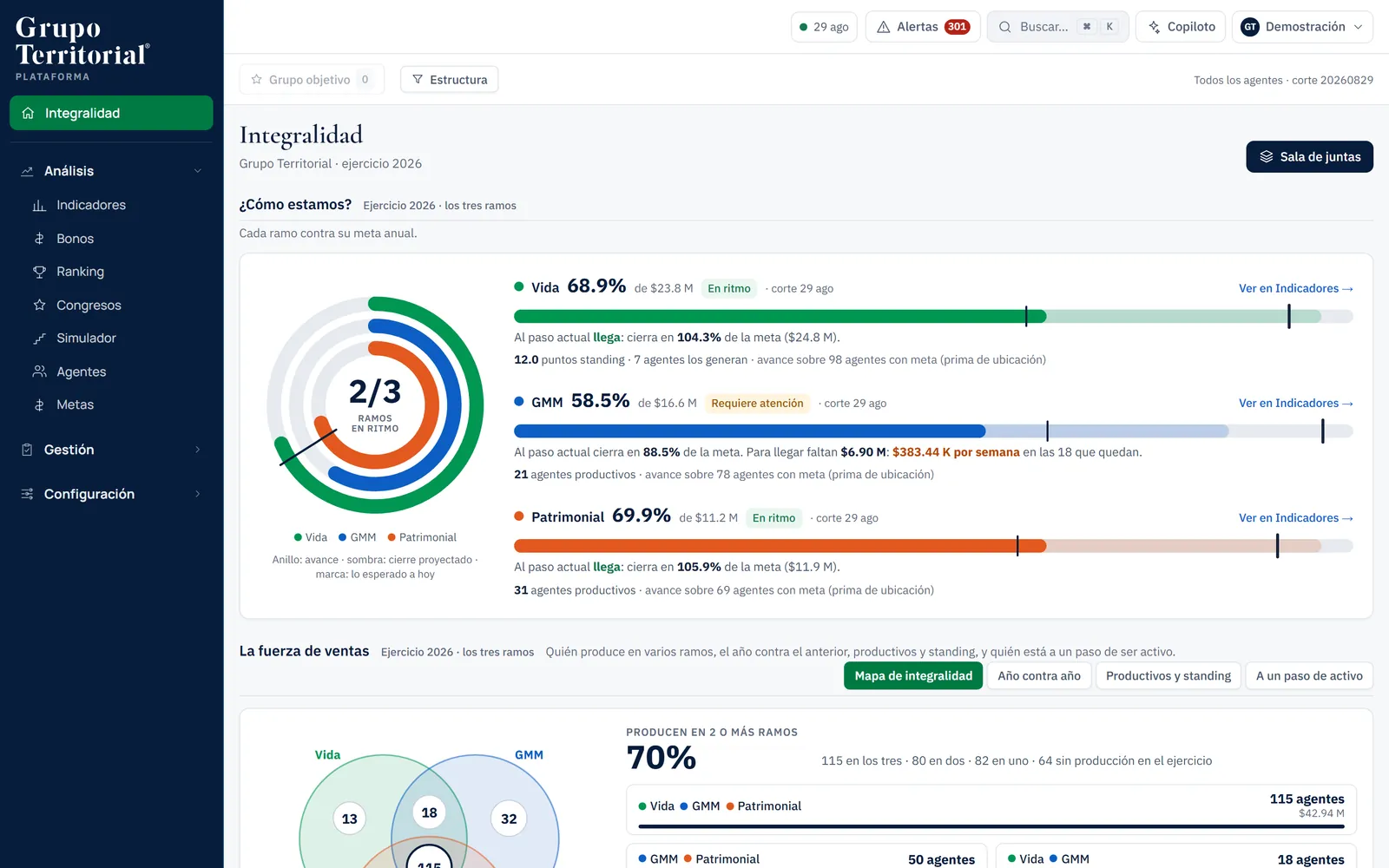Screen dimensions: 1389x868
Task: Collapse the Análisis section chevron
Action: click(198, 171)
